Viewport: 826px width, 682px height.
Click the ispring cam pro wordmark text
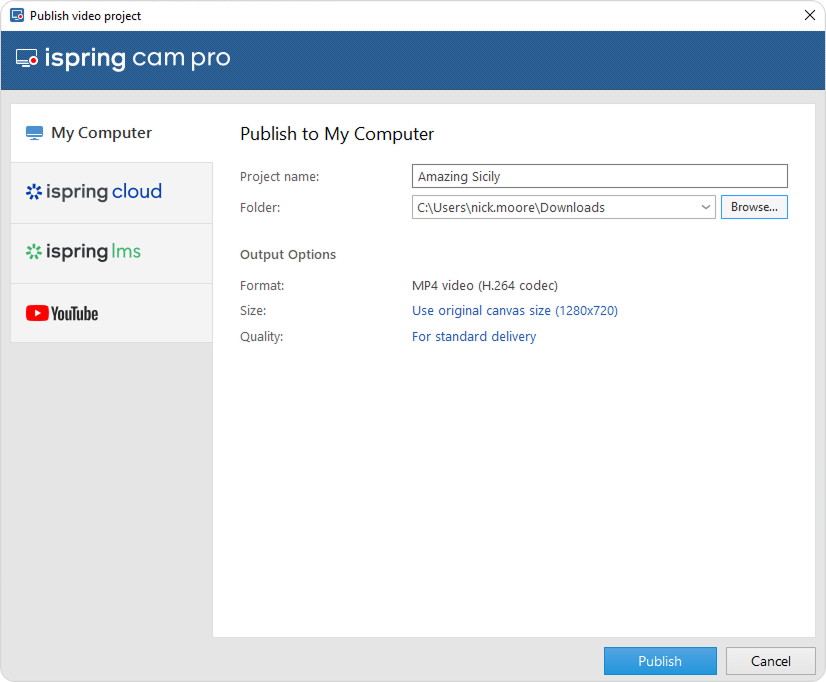137,59
